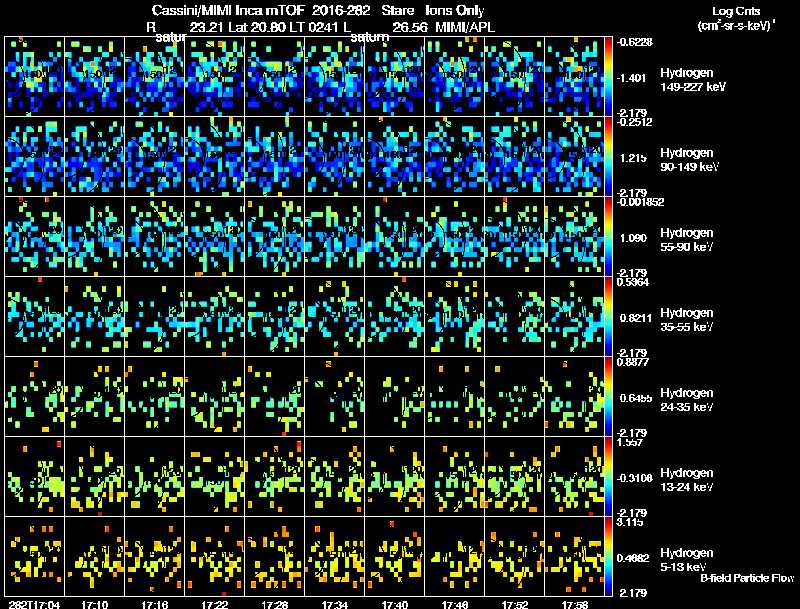Viewport: 800px width, 609px height.
Task: Click the '17:58' time axis label
Action: 575,604
